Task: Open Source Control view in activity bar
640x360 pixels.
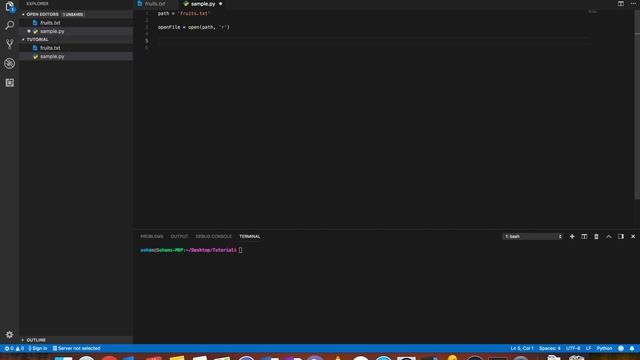Action: [x=9, y=44]
